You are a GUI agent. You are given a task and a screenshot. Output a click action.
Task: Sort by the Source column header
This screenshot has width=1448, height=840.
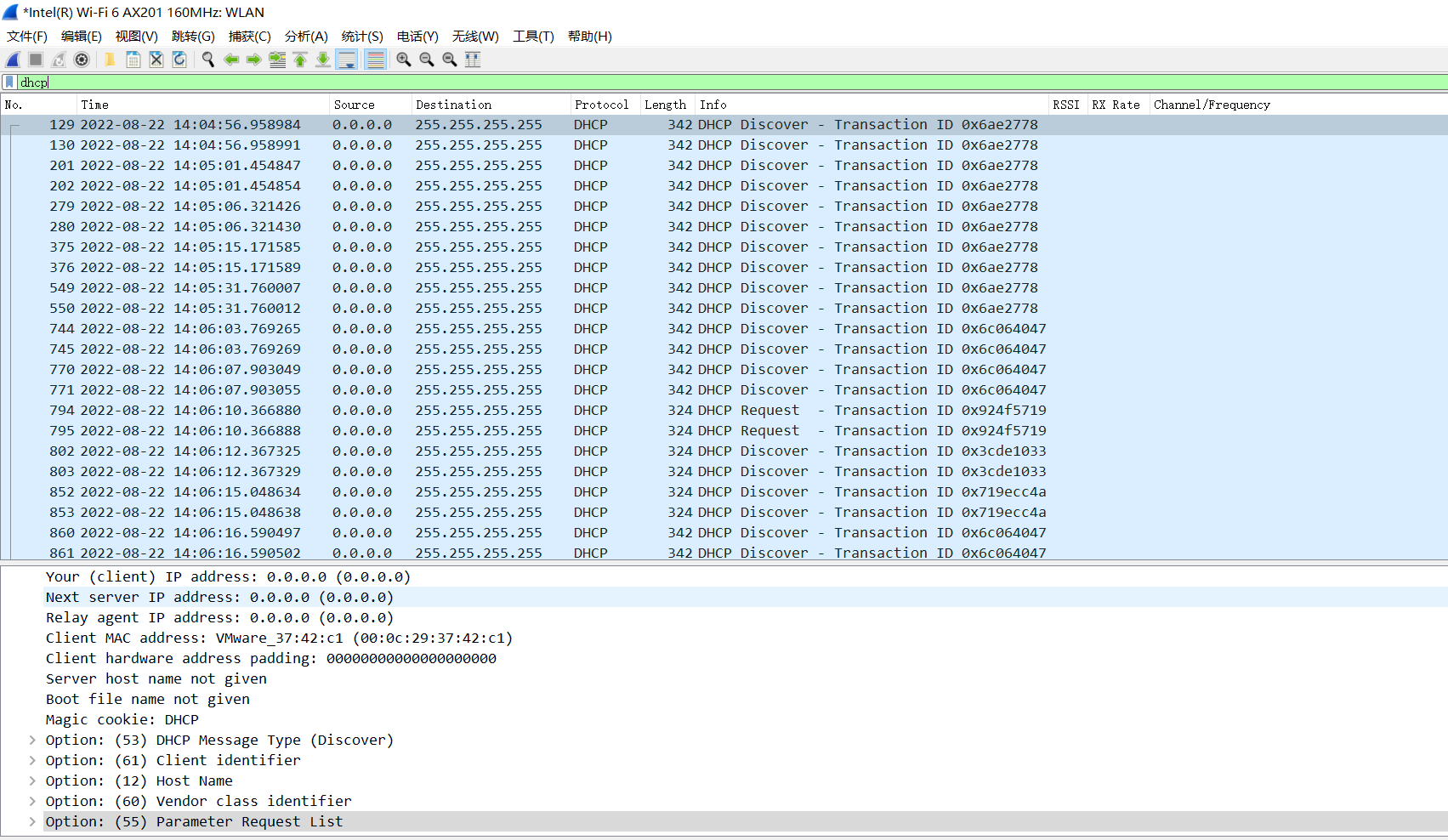pos(354,105)
